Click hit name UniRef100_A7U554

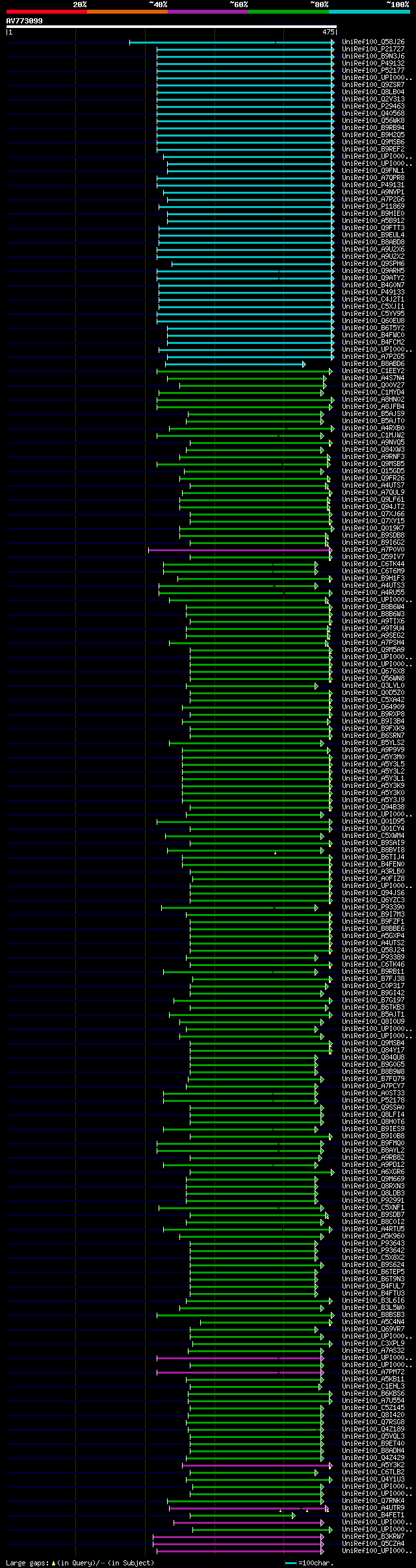pos(373,1401)
